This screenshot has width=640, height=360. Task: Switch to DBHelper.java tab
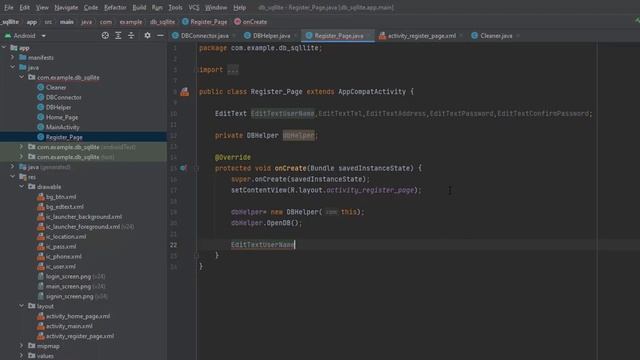(271, 36)
